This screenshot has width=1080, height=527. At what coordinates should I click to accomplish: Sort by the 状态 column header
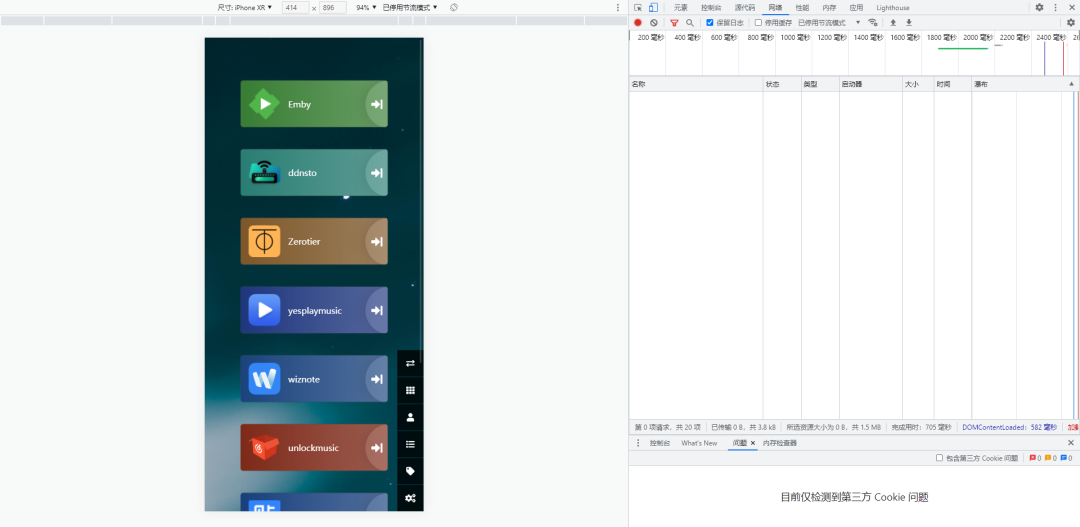(x=782, y=84)
